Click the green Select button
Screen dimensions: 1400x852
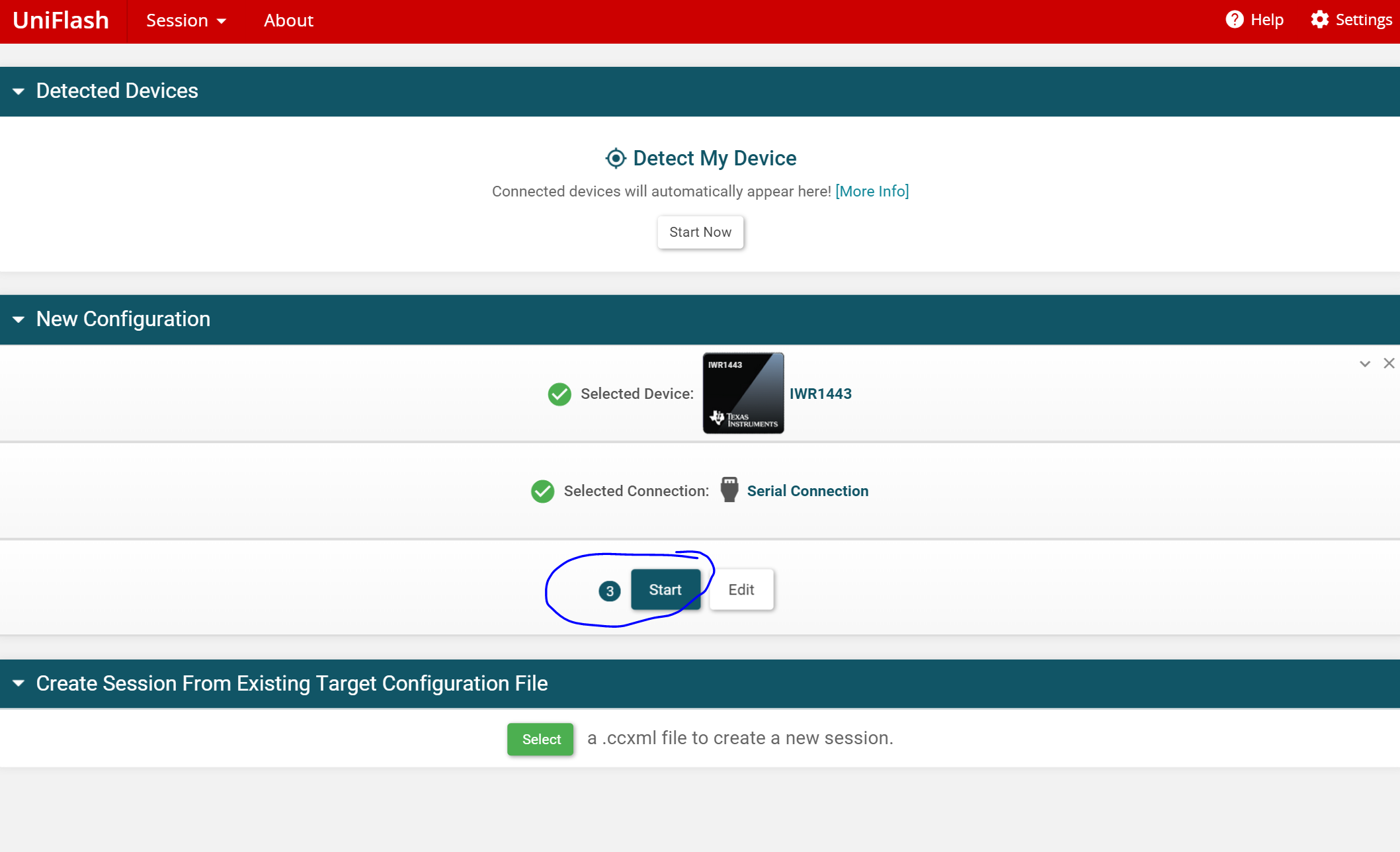[x=540, y=739]
